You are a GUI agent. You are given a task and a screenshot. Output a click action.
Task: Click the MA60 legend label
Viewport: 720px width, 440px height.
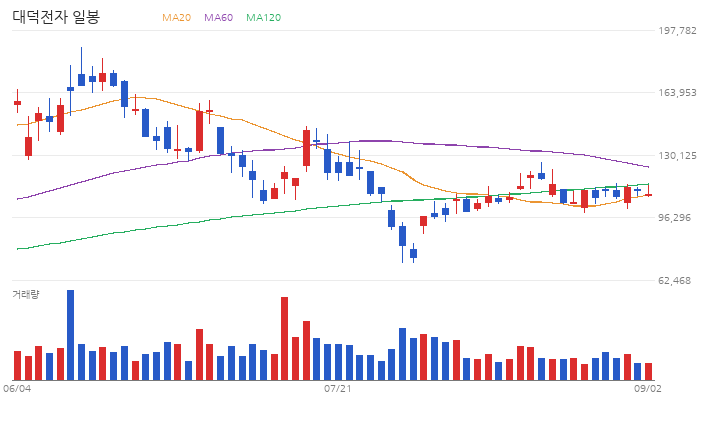(x=219, y=17)
